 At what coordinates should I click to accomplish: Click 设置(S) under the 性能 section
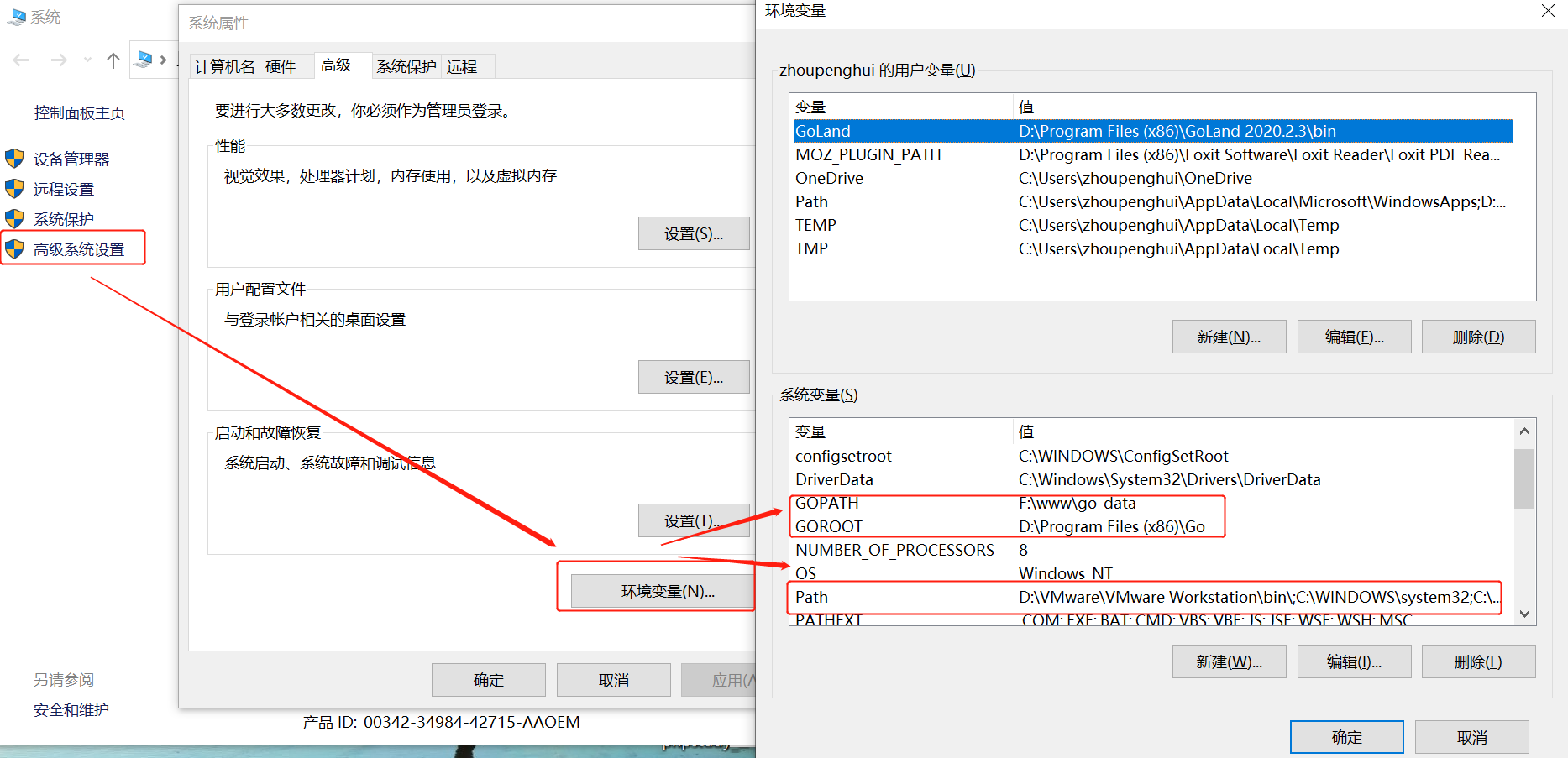click(694, 233)
